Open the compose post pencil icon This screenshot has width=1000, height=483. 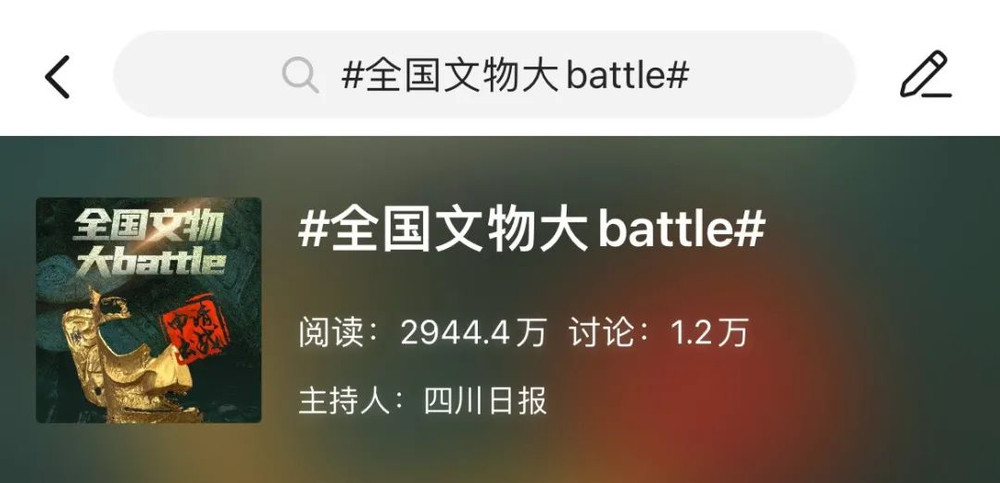926,75
